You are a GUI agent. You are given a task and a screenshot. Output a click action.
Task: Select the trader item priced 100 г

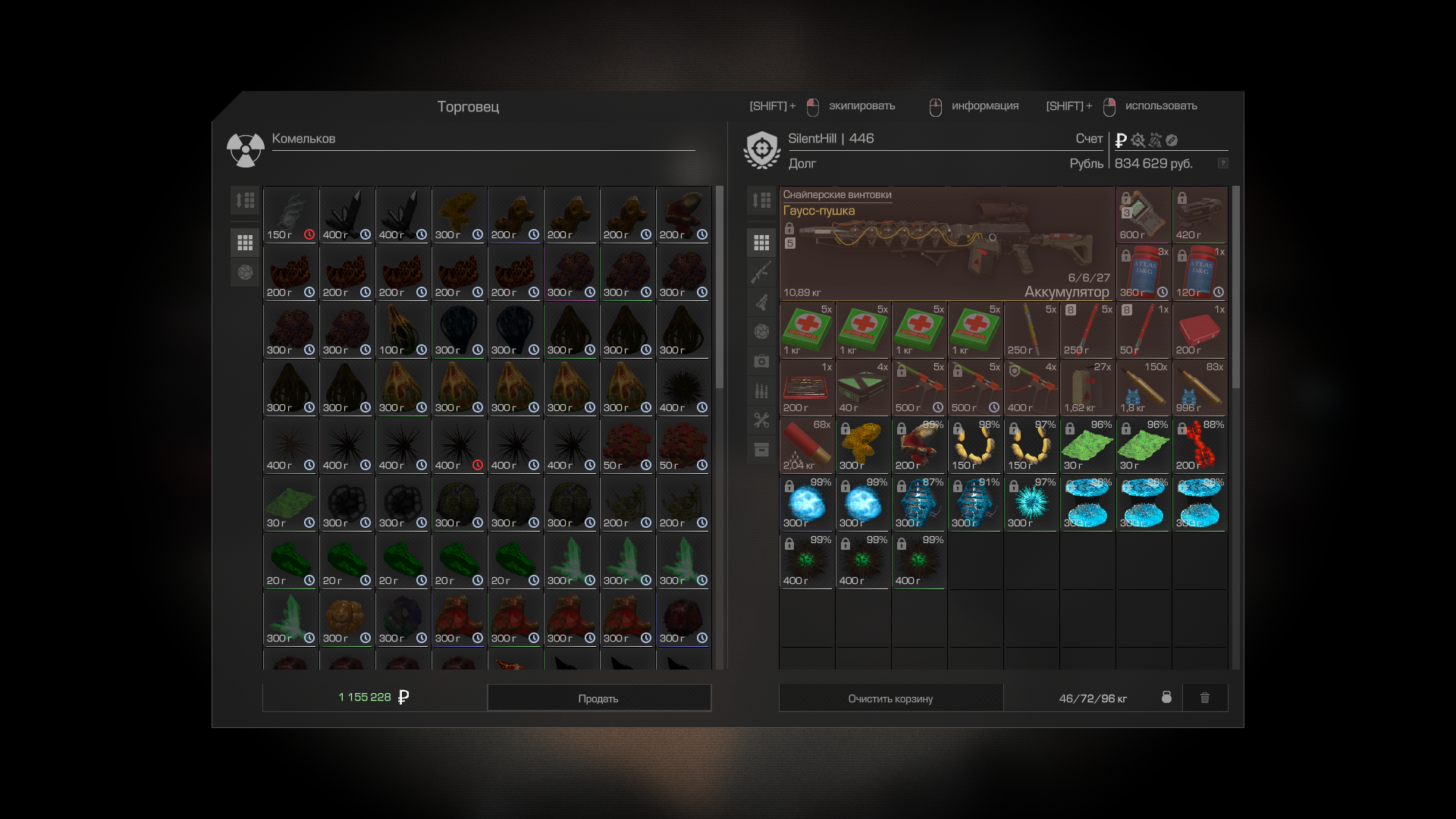pos(403,331)
